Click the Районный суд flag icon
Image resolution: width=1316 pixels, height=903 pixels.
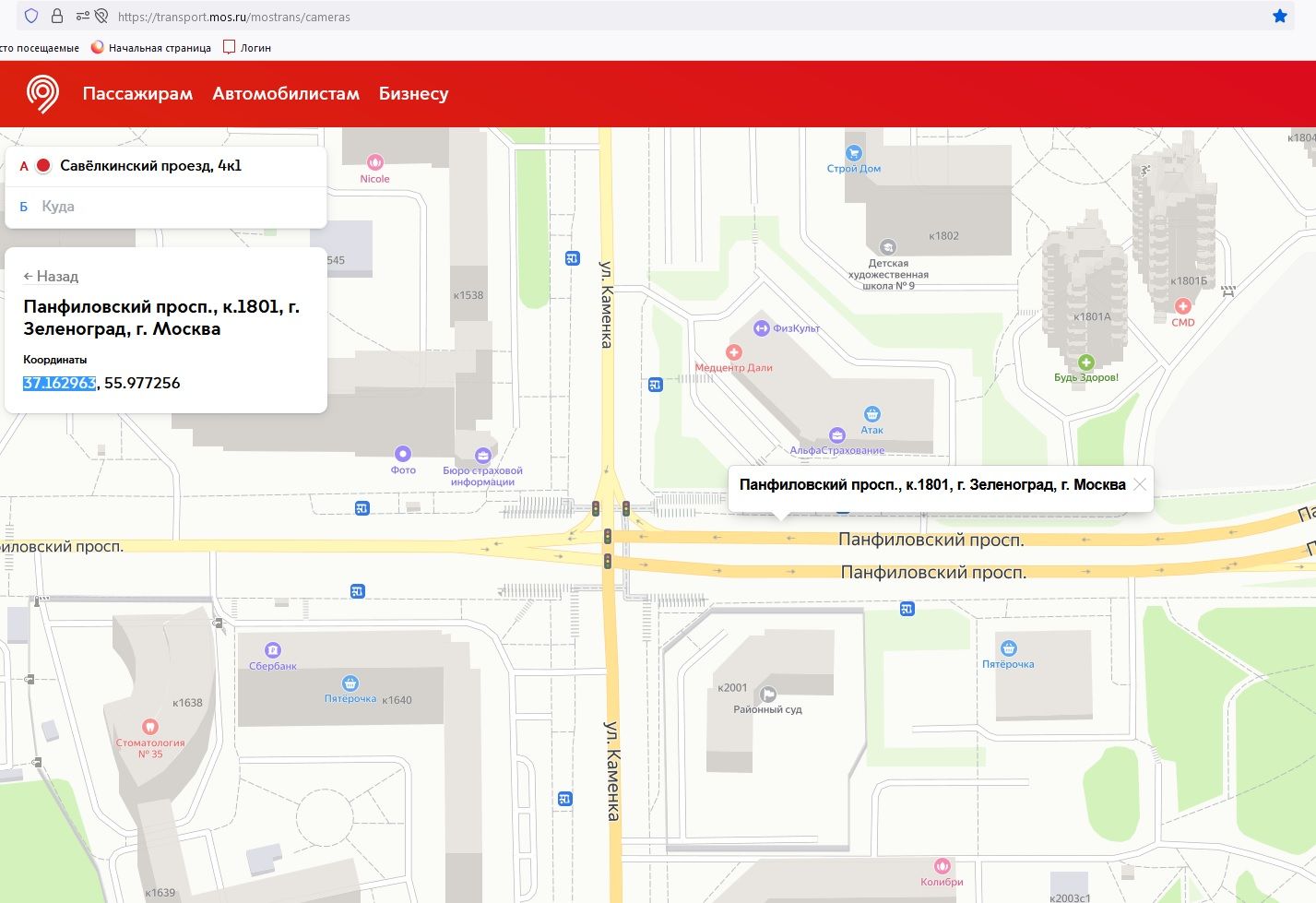click(768, 695)
